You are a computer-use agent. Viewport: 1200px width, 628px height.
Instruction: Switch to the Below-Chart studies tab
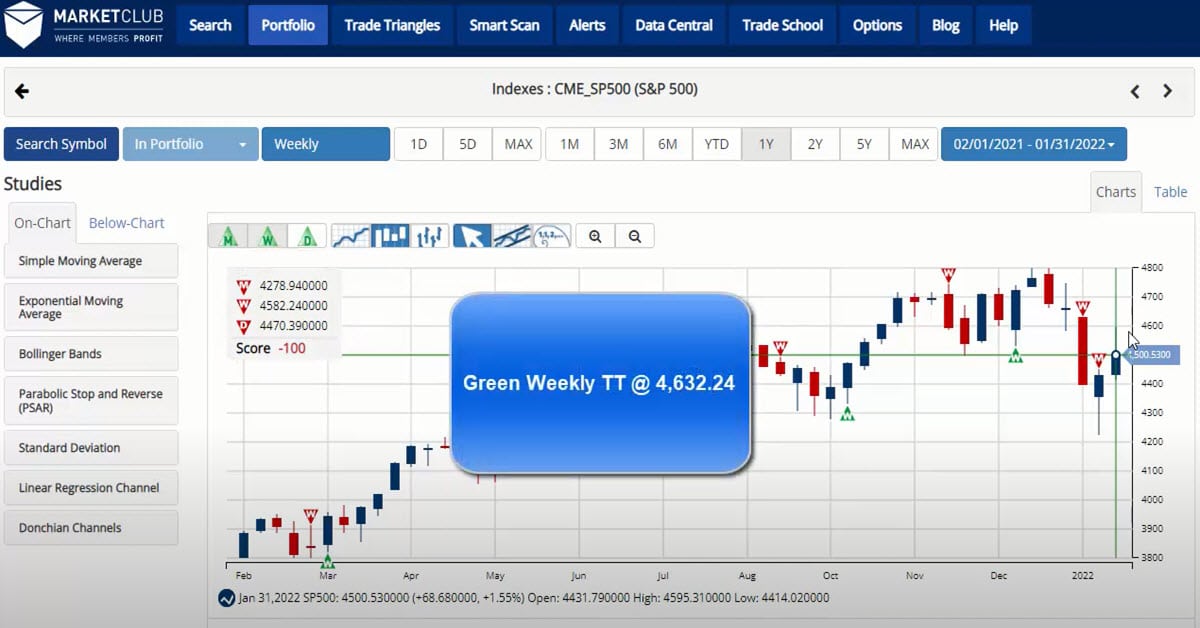click(x=126, y=222)
